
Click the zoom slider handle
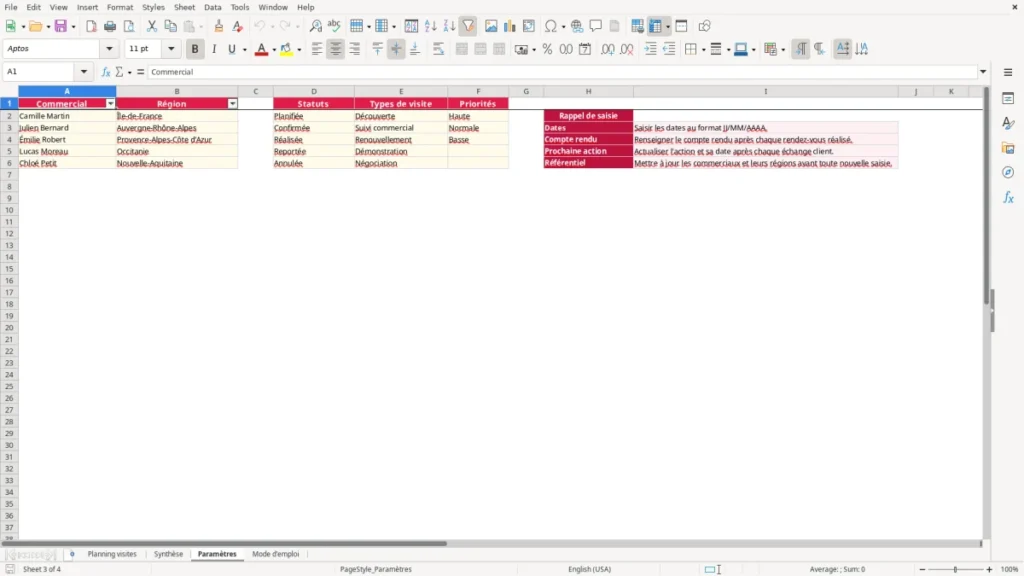[955, 569]
